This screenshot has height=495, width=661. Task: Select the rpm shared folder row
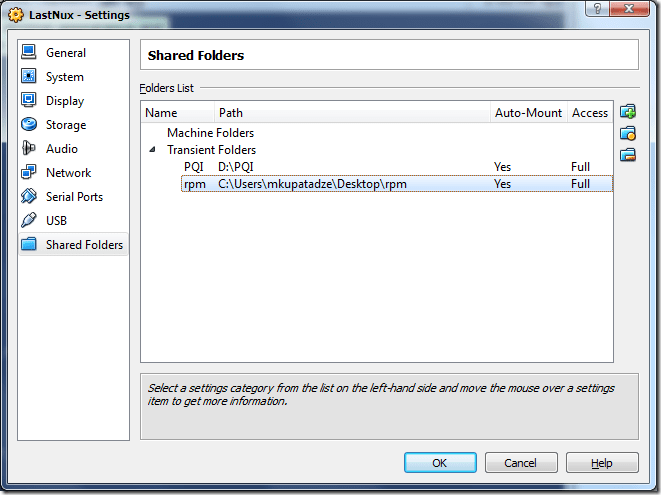click(x=312, y=184)
